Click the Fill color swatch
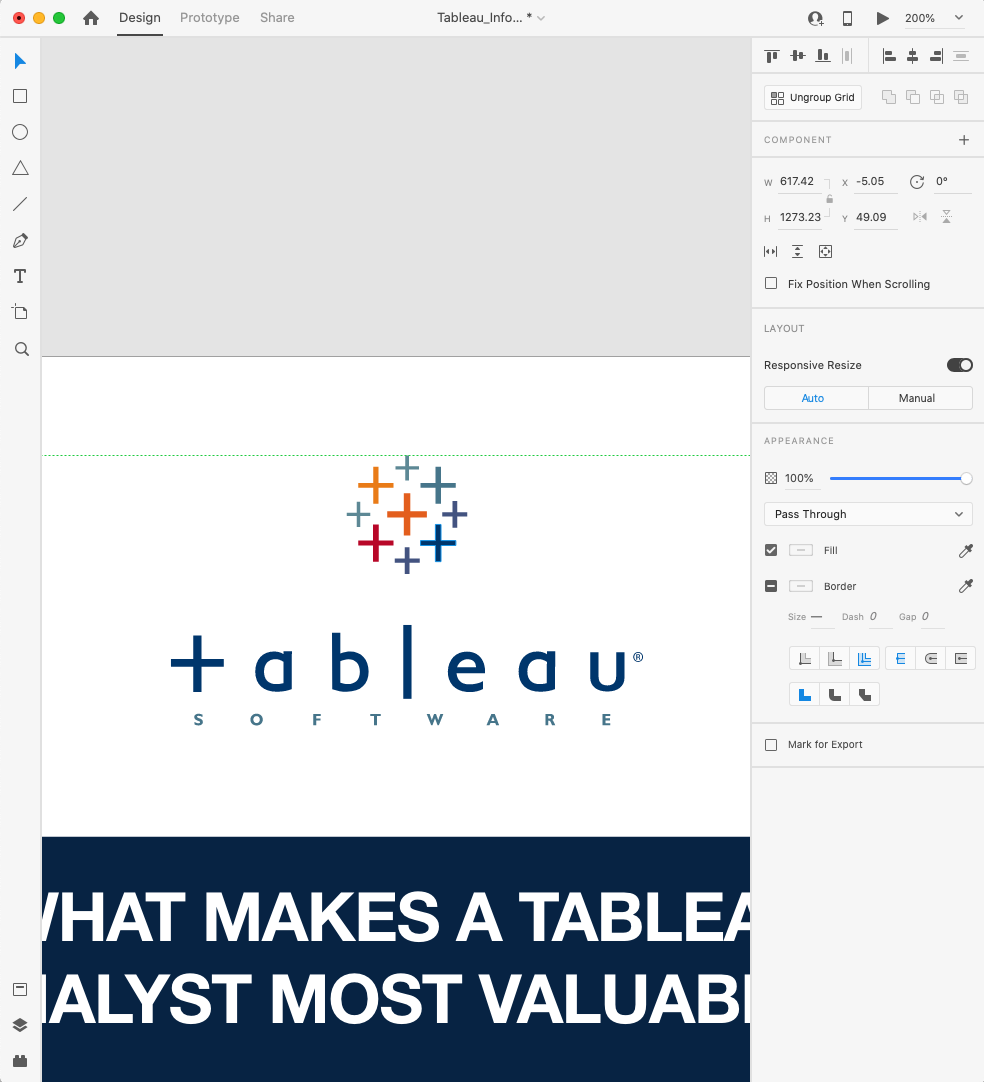This screenshot has width=984, height=1082. 800,550
